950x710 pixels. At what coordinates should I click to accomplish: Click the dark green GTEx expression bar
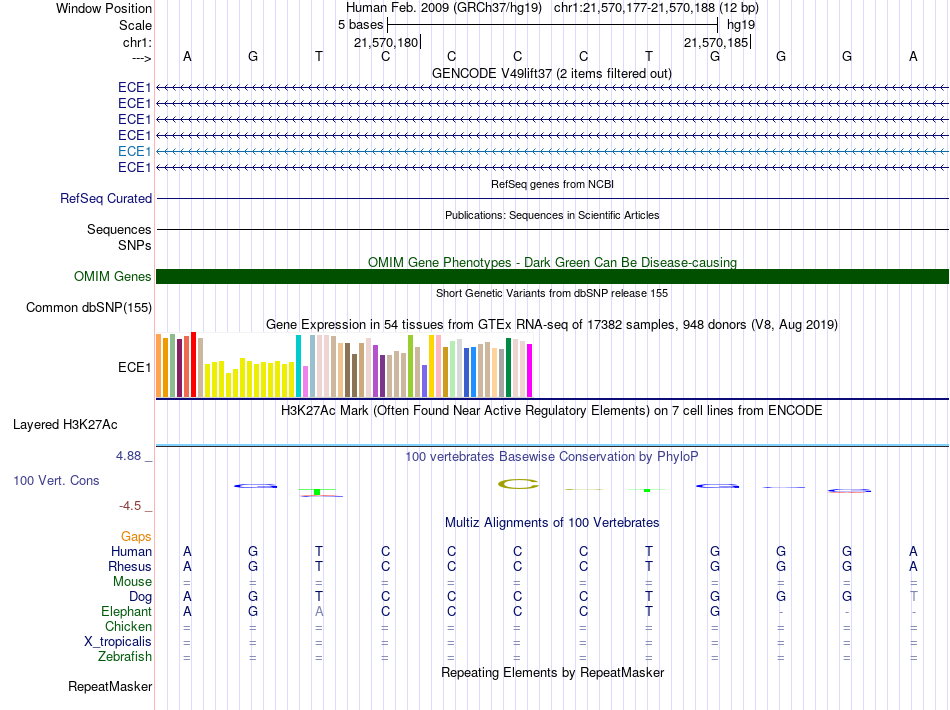tap(509, 367)
